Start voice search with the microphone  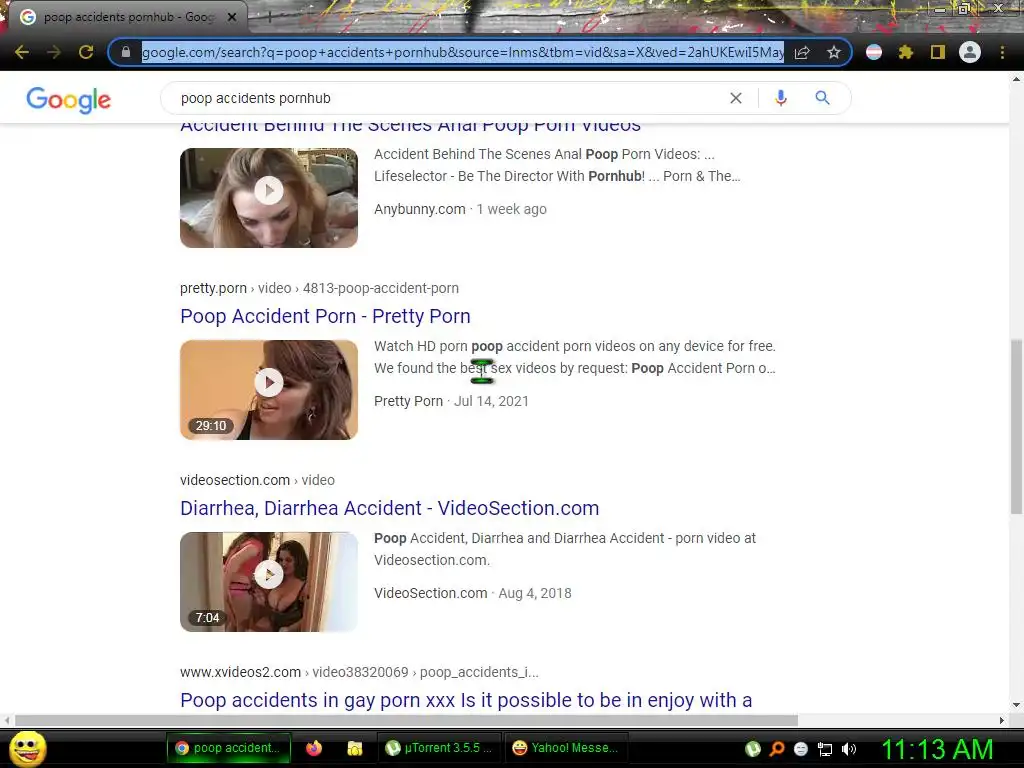[780, 98]
